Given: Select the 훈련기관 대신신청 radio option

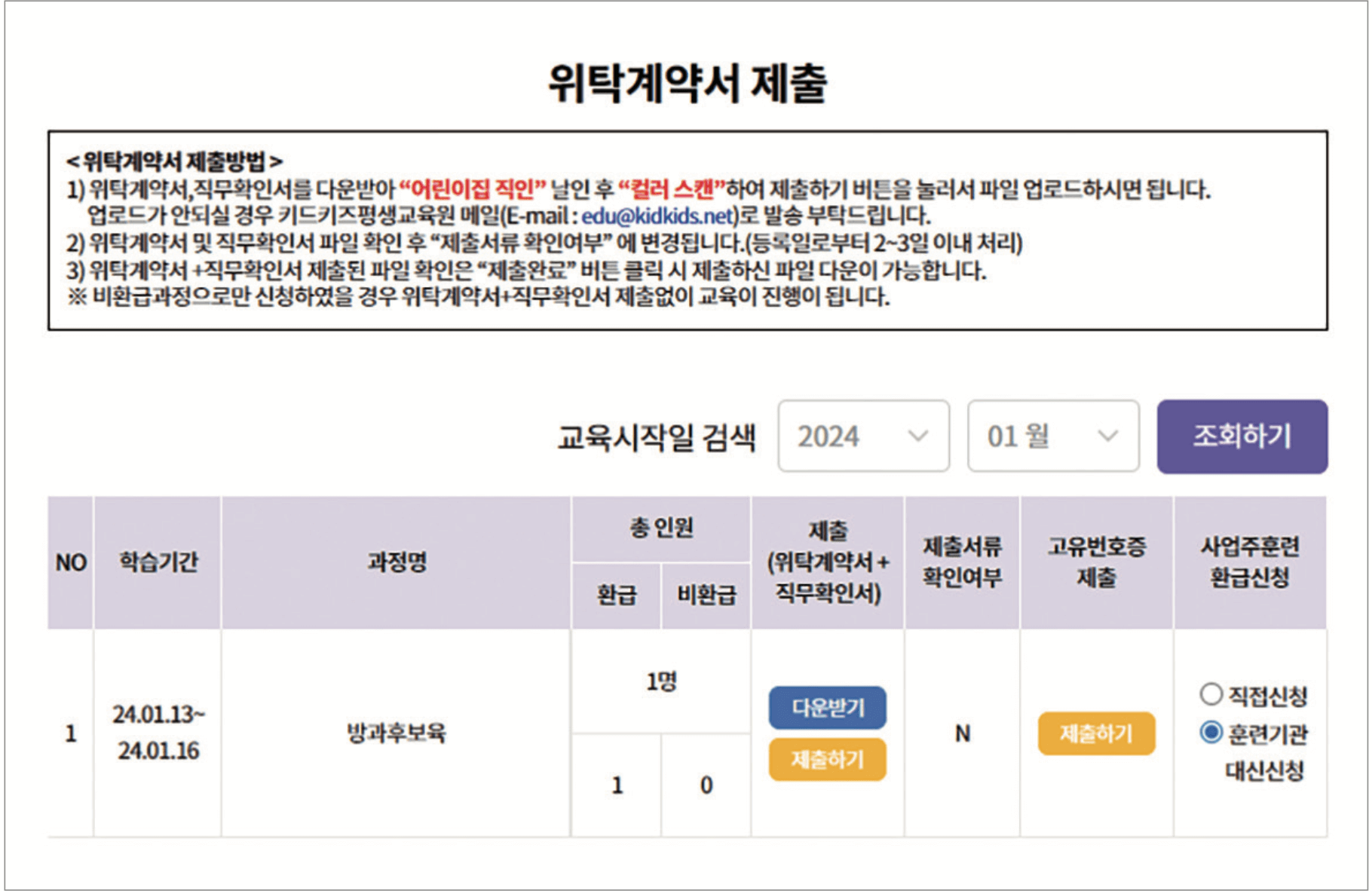Looking at the screenshot, I should [1211, 730].
